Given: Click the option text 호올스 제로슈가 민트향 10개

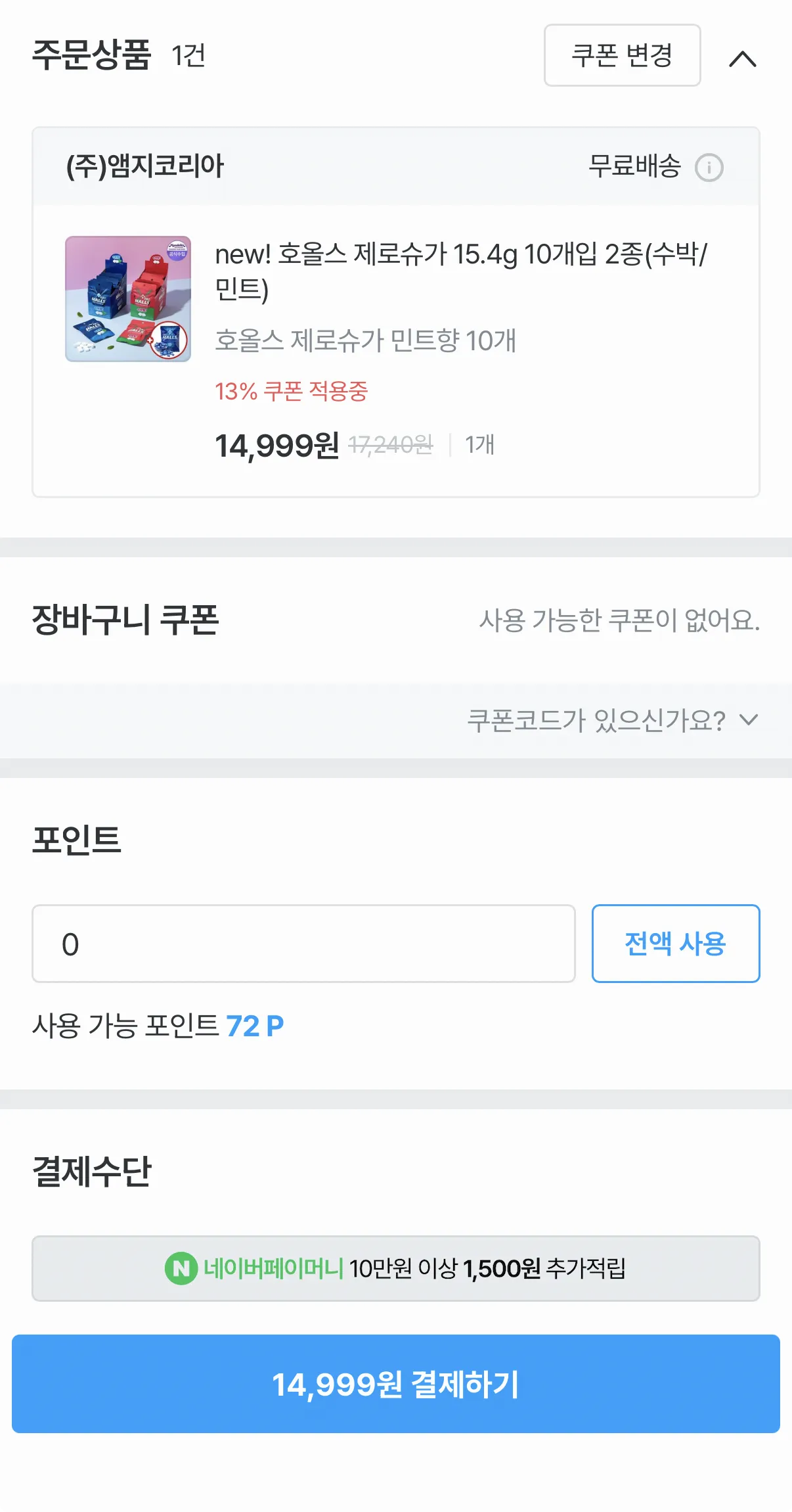Looking at the screenshot, I should [365, 340].
